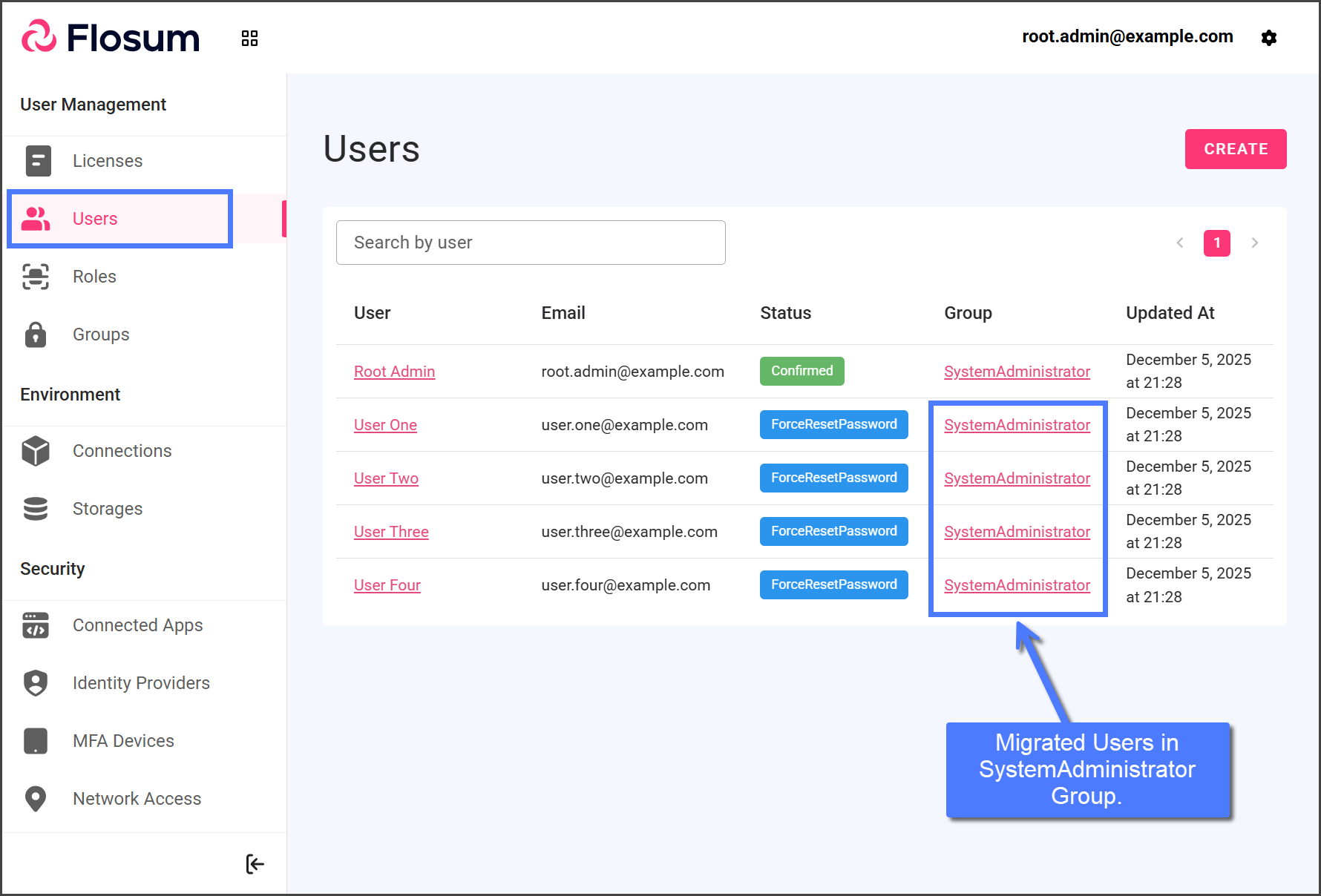Open the Root Admin user link
The height and width of the screenshot is (896, 1321).
[394, 372]
